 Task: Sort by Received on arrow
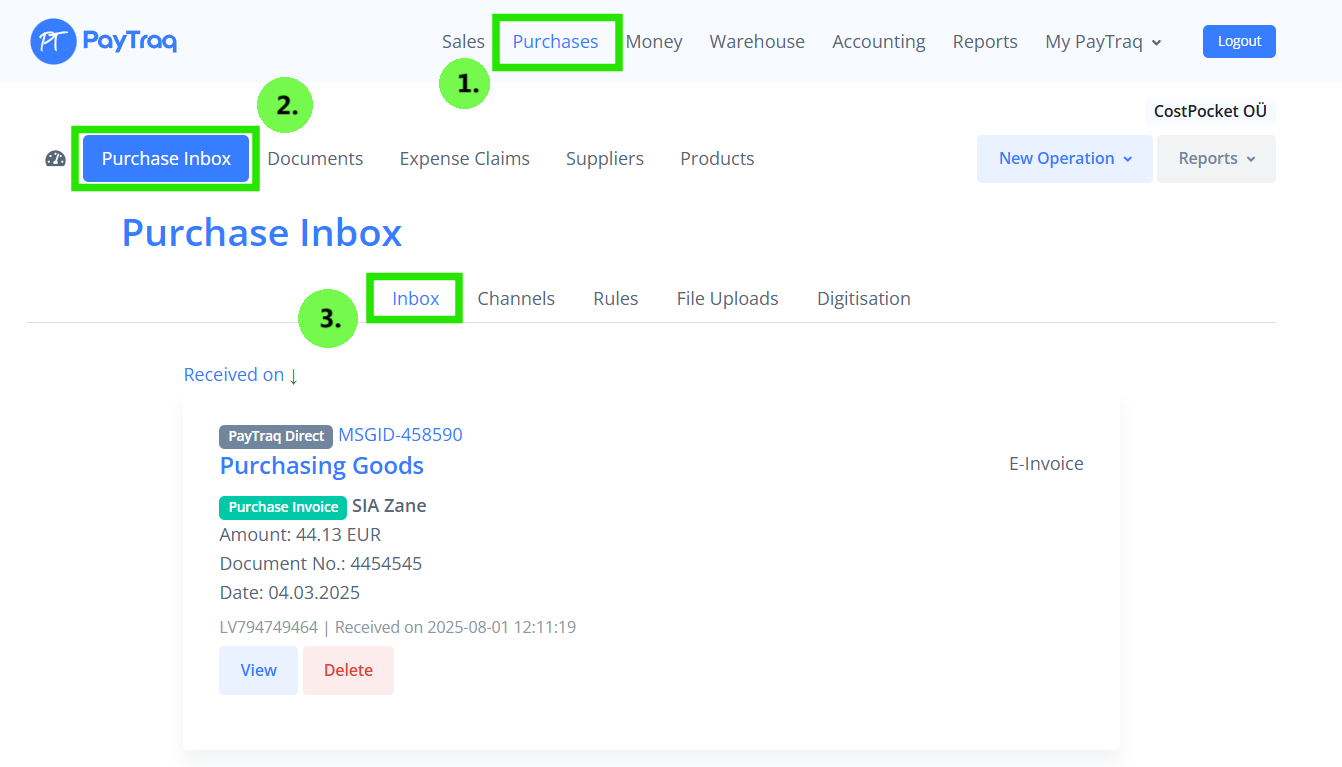pos(294,376)
